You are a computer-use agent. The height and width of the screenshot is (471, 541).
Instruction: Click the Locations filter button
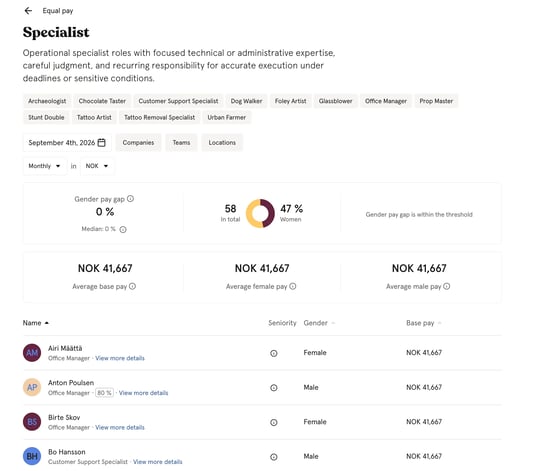[222, 143]
